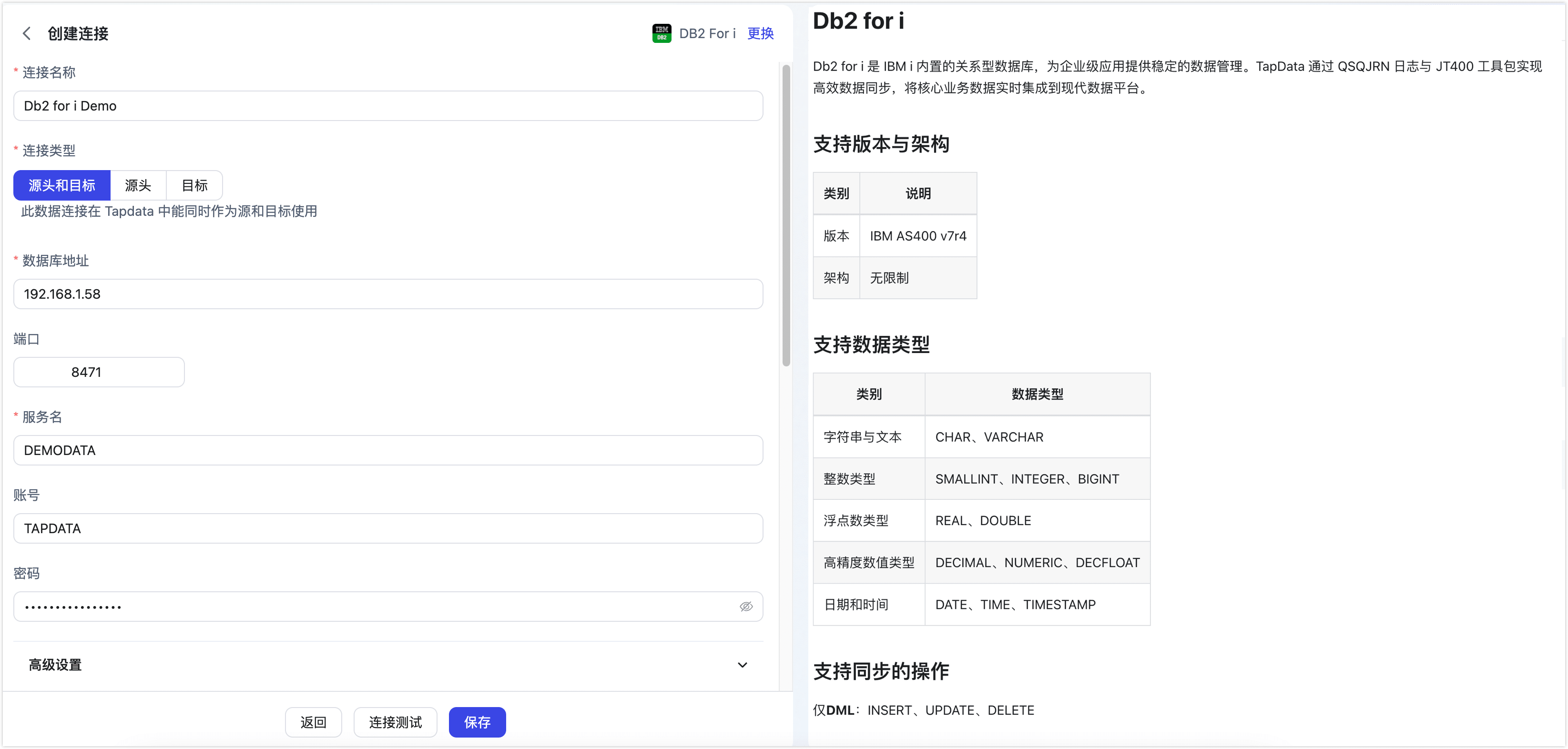Image resolution: width=1568 pixels, height=749 pixels.
Task: Toggle password visibility with the eye icon
Action: click(x=746, y=606)
